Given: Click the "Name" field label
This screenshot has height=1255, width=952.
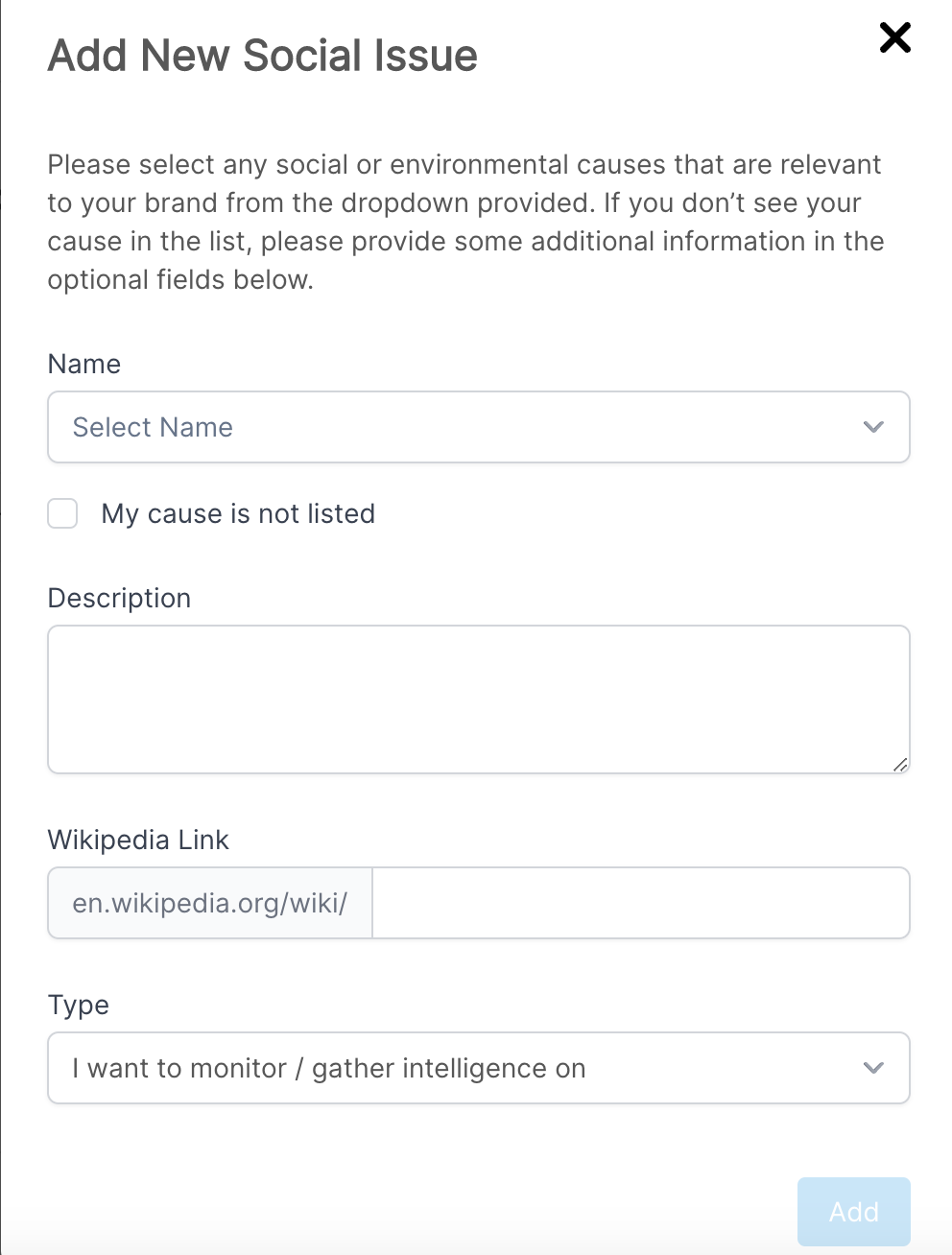Looking at the screenshot, I should pyautogui.click(x=84, y=365).
